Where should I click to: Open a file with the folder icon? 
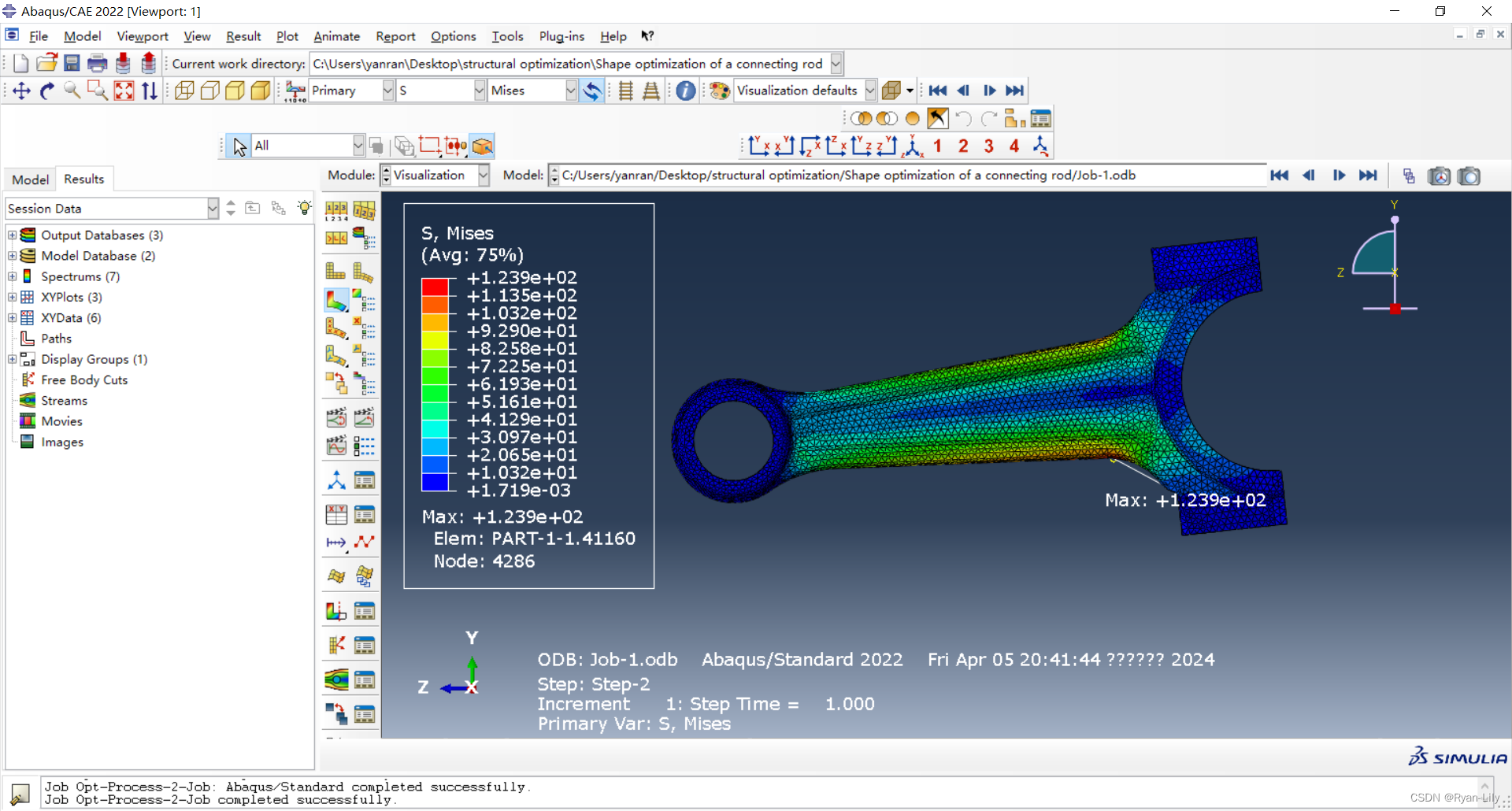pos(46,64)
